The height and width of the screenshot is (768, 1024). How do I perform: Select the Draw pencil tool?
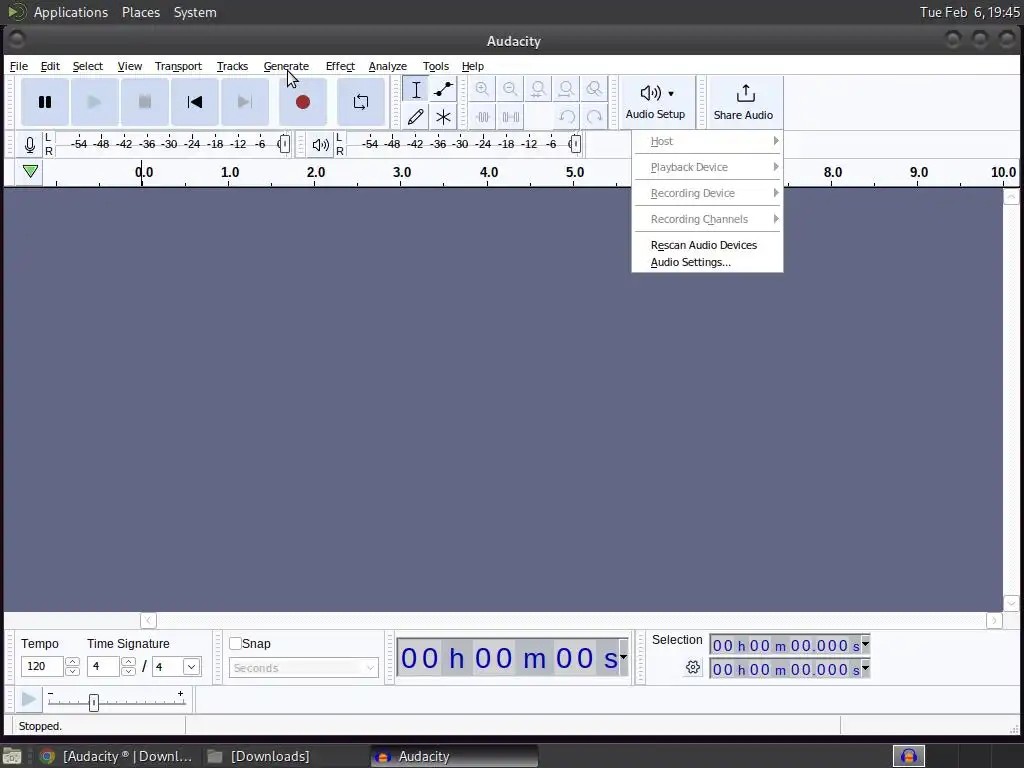415,117
